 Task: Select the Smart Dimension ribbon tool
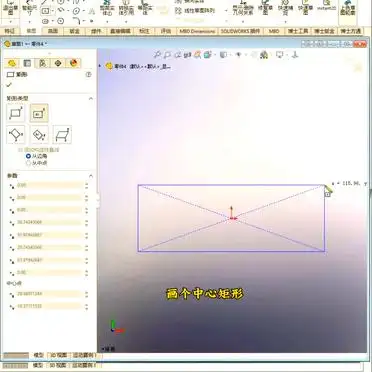tap(29, 8)
